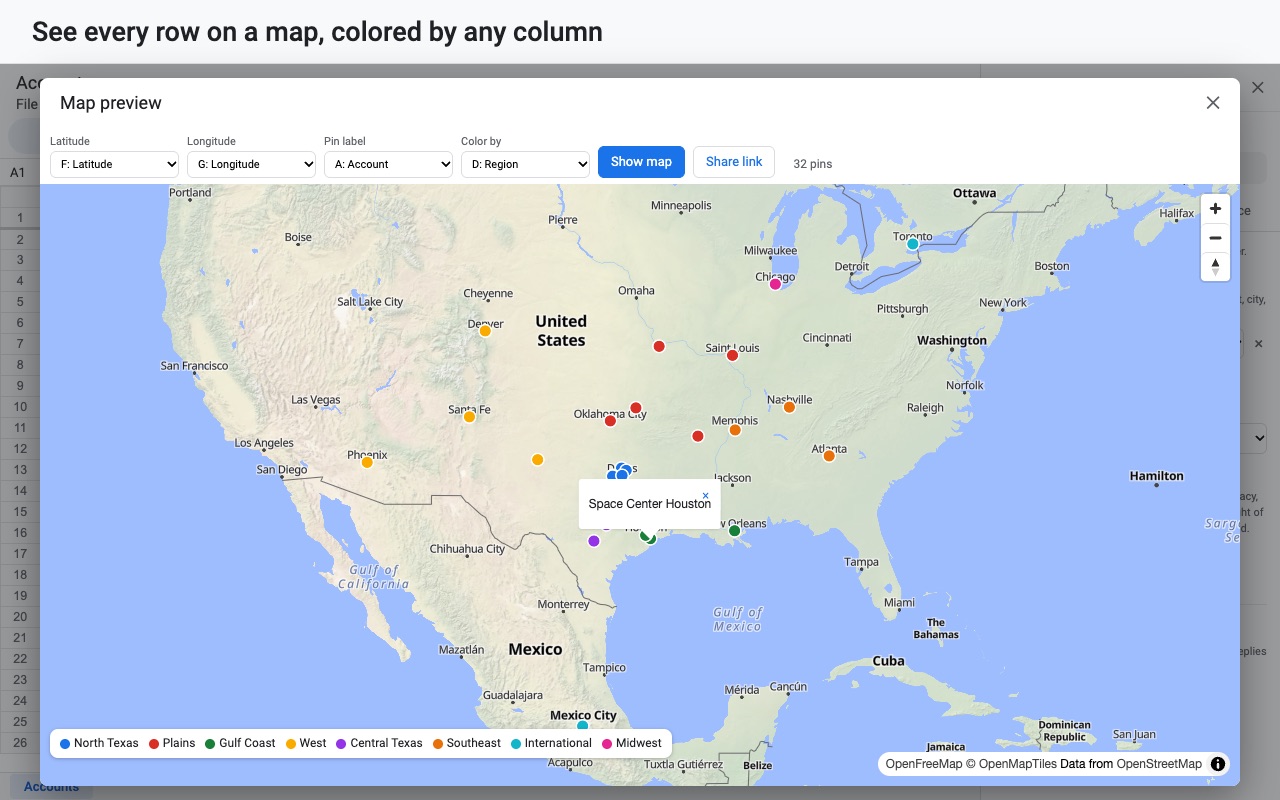Click the Gulf Coast legend label
This screenshot has height=800, width=1280.
[247, 743]
